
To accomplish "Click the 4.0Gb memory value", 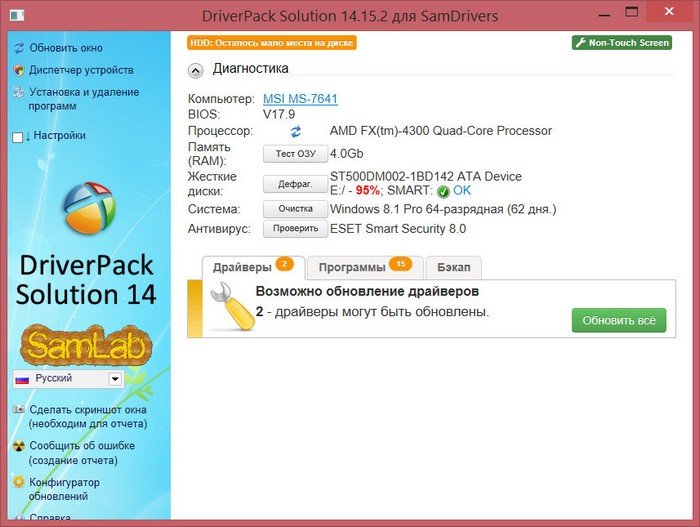I will click(346, 154).
